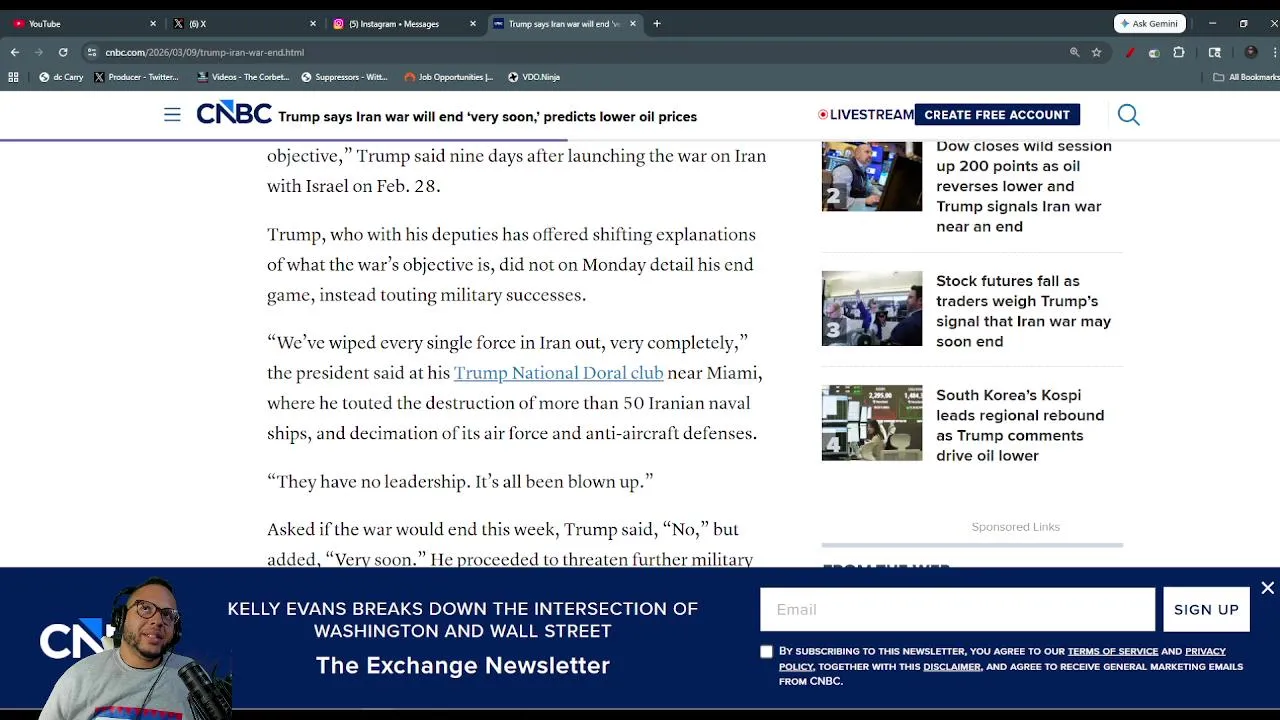Open the Extensions puzzle menu
The height and width of the screenshot is (720, 1280).
pyautogui.click(x=1179, y=52)
